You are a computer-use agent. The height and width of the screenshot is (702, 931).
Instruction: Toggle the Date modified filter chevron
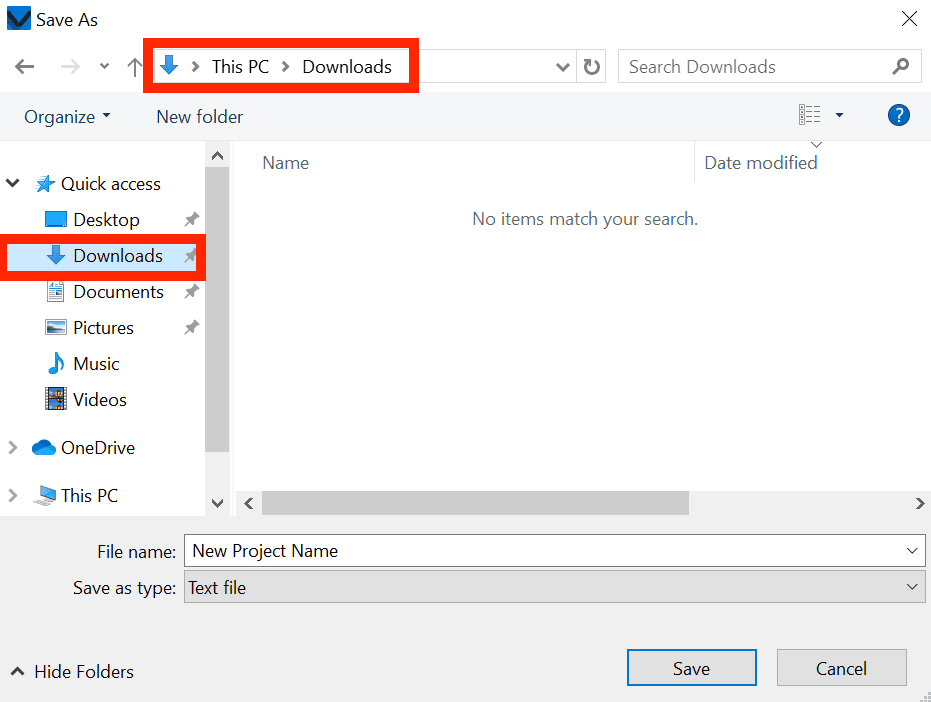click(817, 144)
